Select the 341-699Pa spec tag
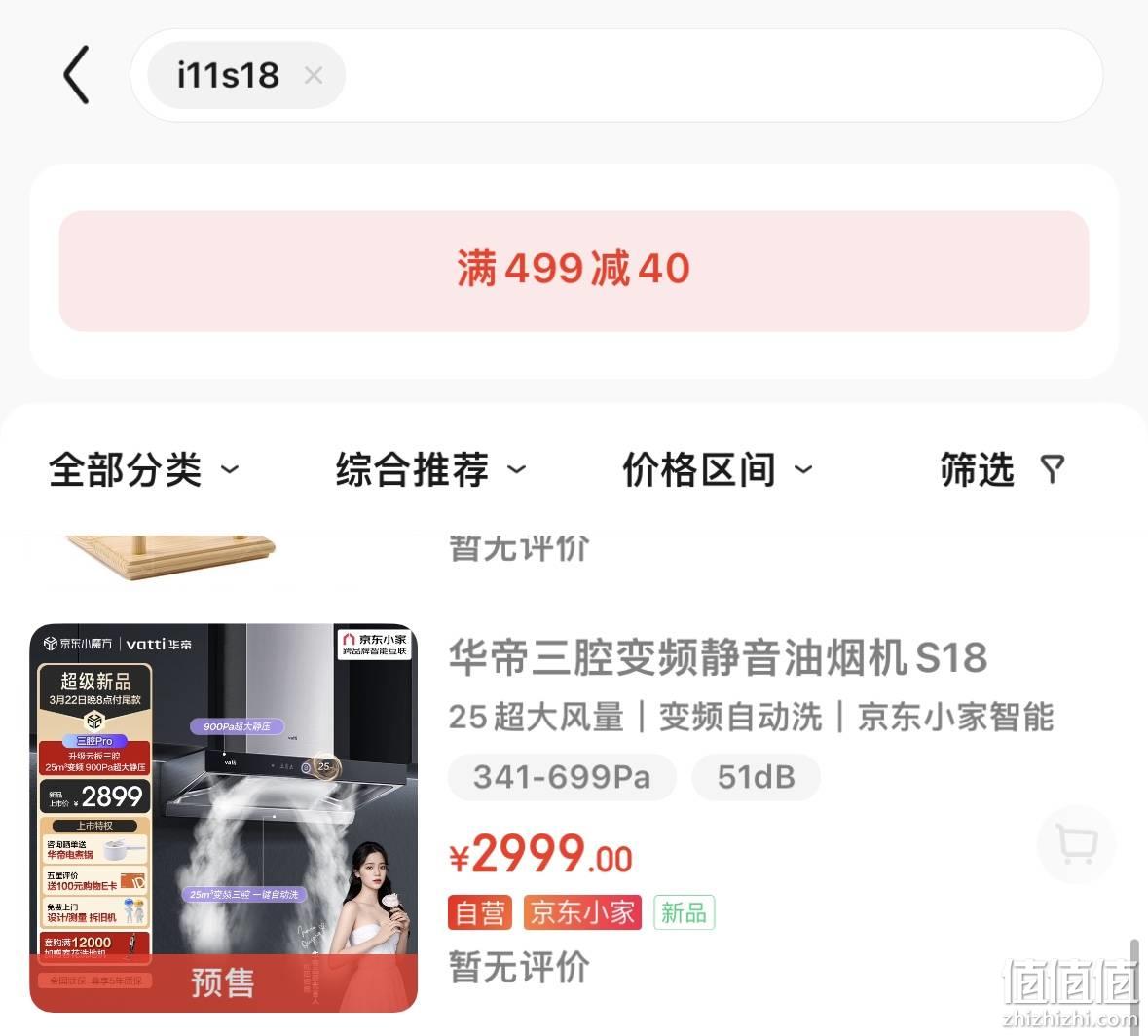 click(x=562, y=777)
